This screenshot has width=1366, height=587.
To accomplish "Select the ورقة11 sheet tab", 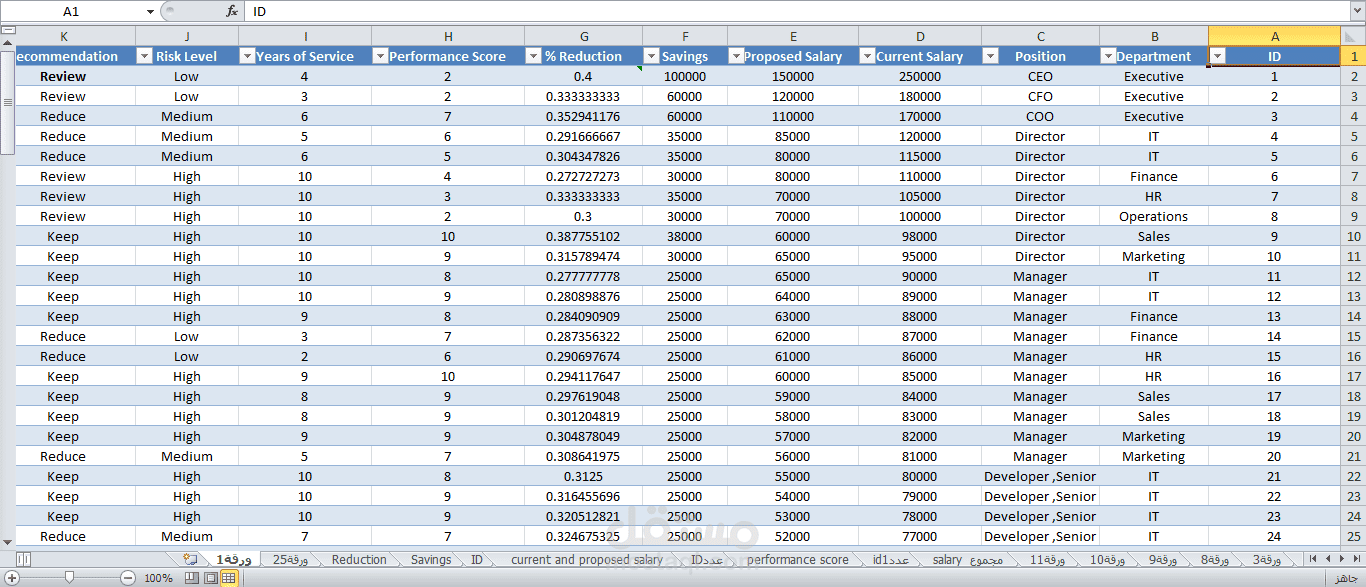I will pyautogui.click(x=1048, y=560).
